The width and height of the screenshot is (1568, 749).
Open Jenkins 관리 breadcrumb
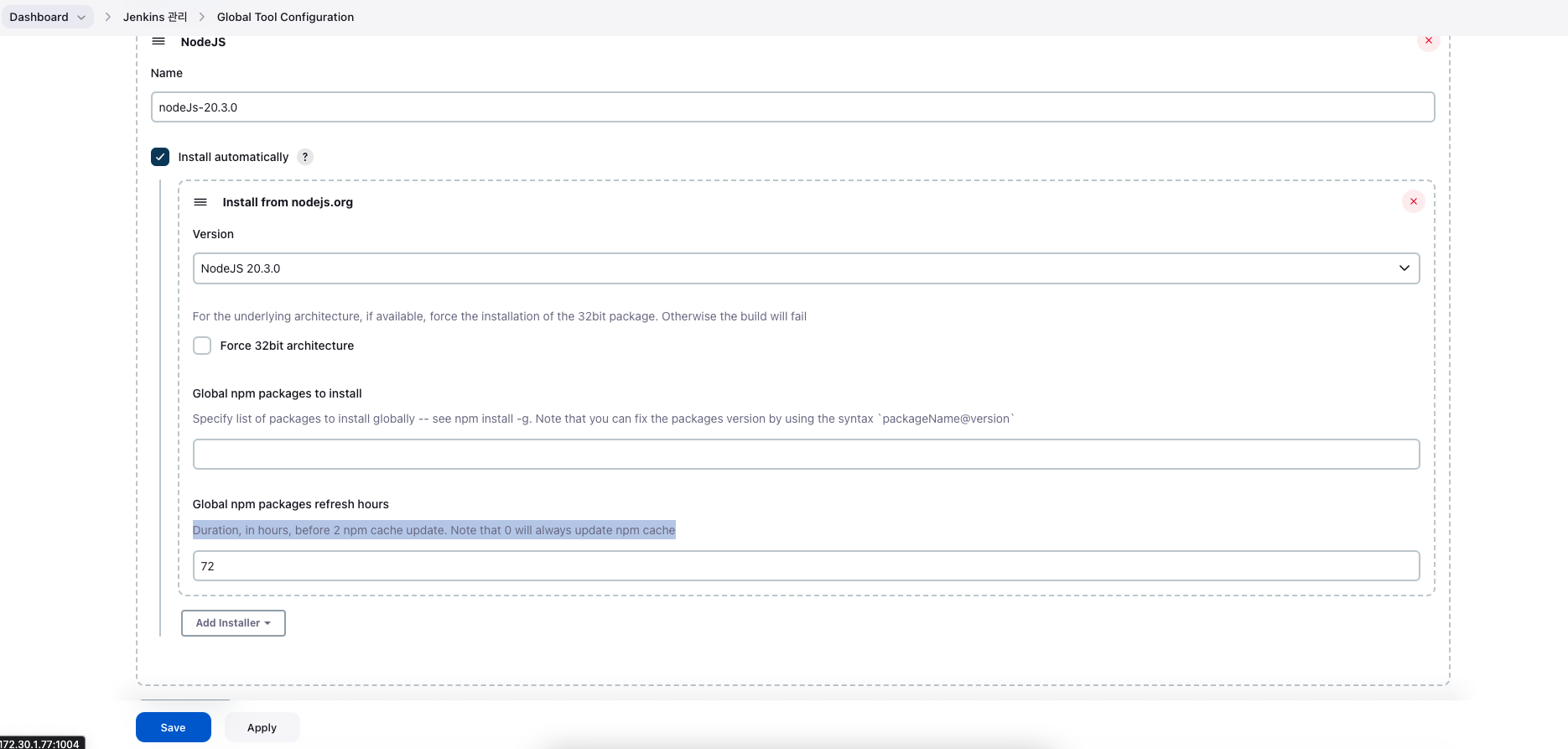[155, 17]
